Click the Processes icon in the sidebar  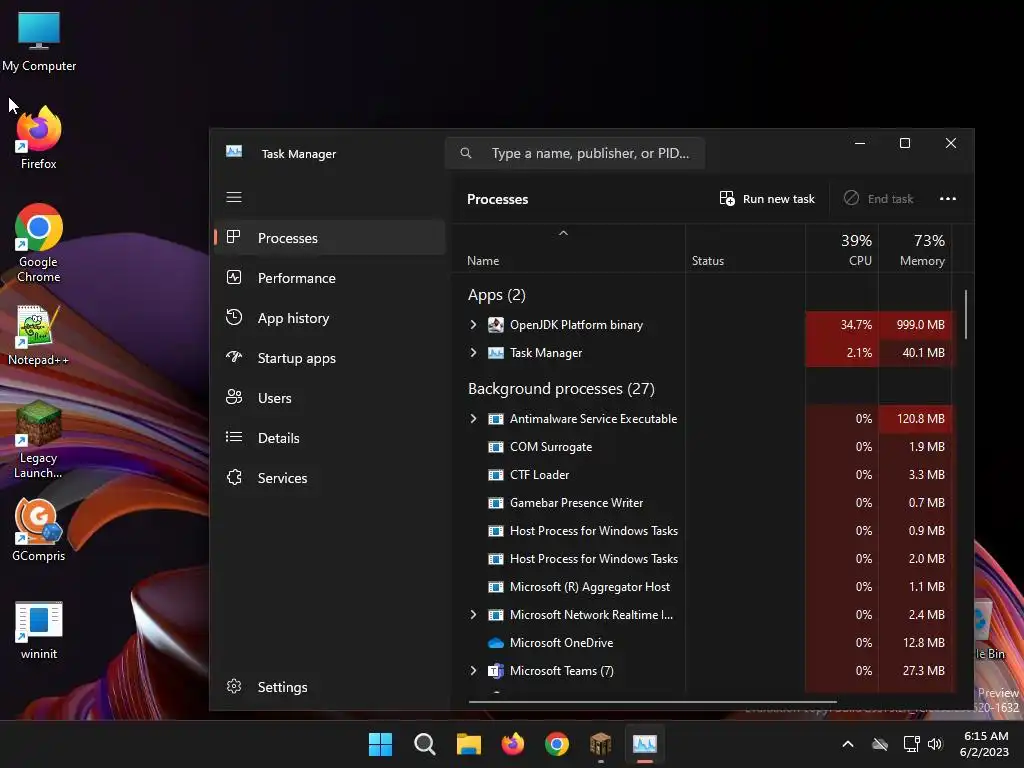[234, 237]
